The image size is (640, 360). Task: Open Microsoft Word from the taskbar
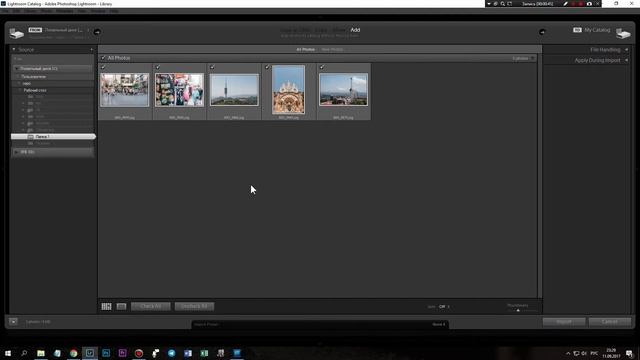[188, 353]
